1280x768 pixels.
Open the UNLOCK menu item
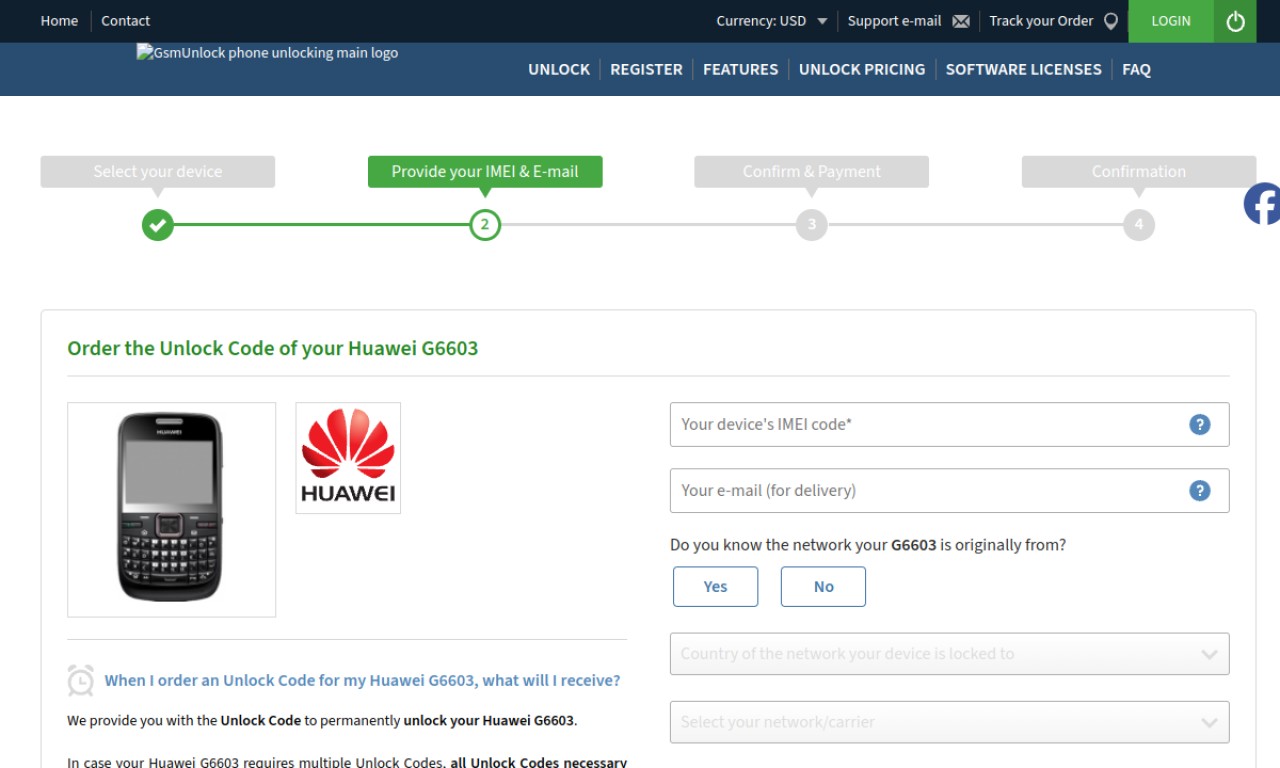559,69
